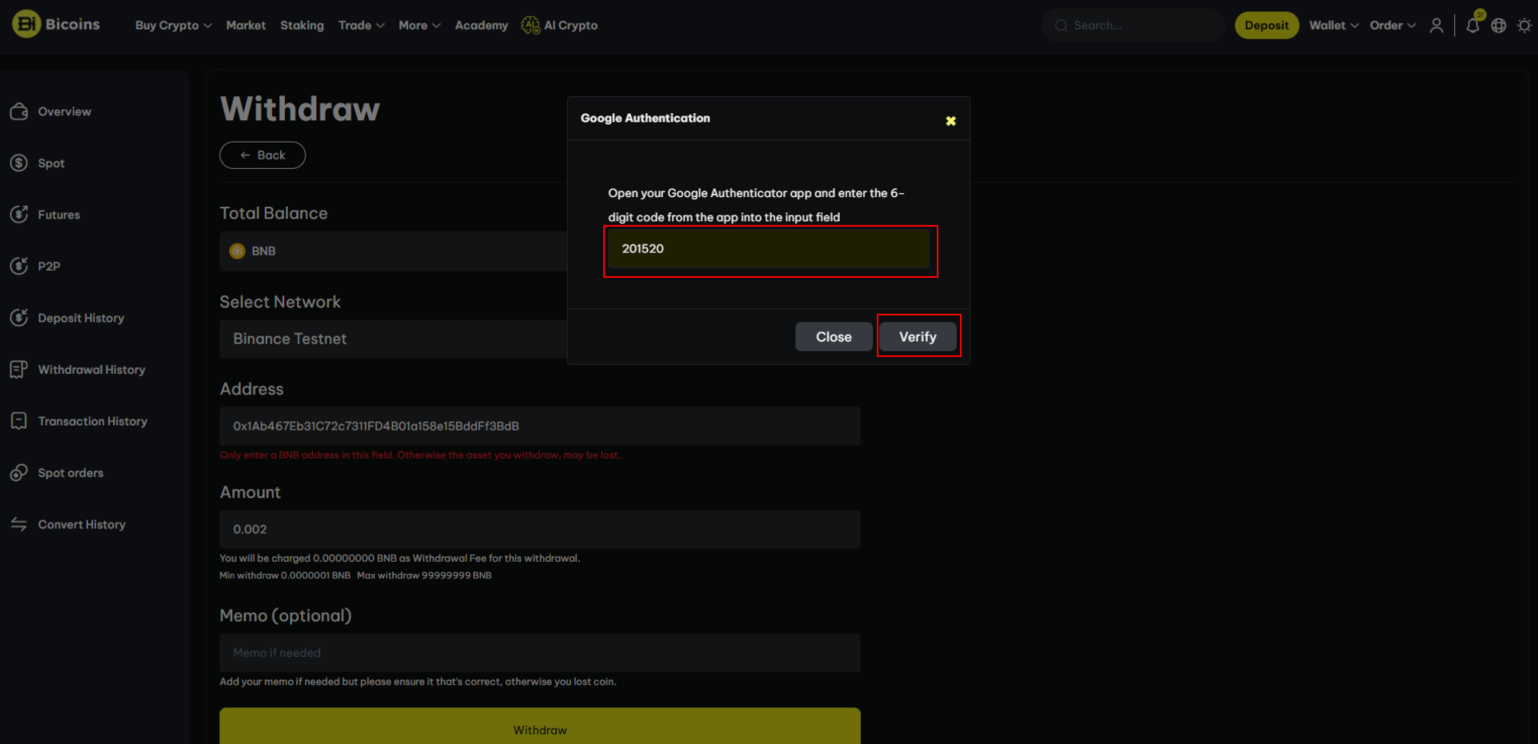Expand the Trade menu dropdown
The image size is (1538, 744).
361,25
